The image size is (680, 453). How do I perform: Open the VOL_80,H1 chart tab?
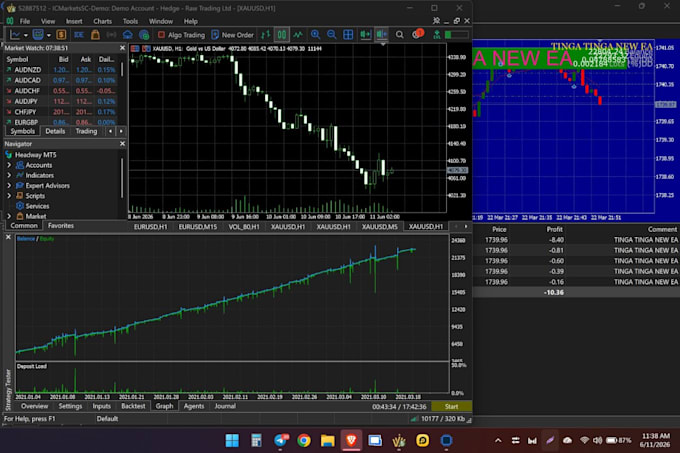click(244, 227)
